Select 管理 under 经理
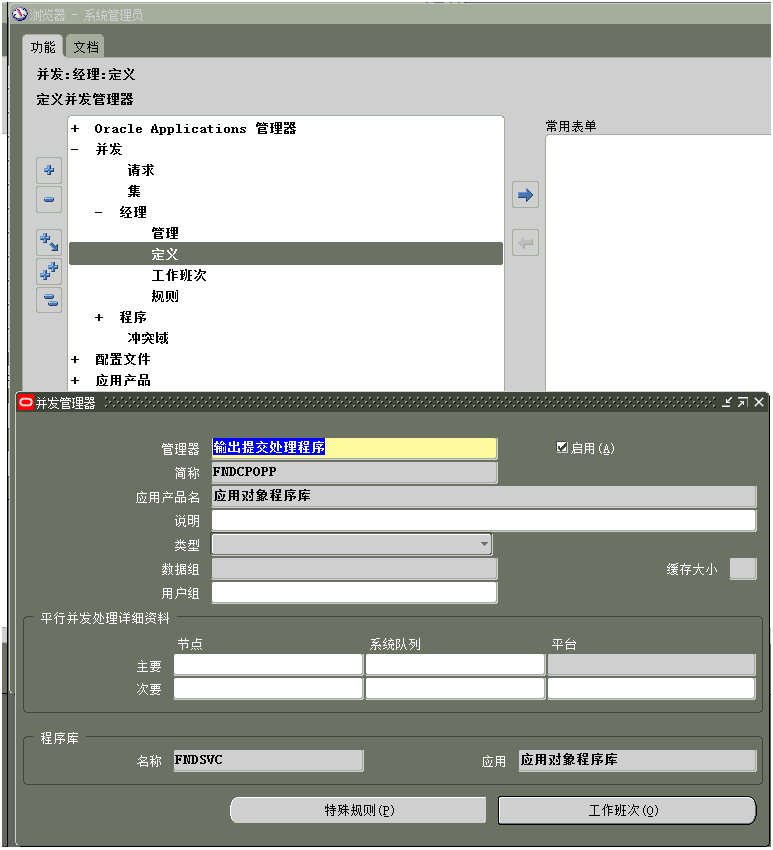The width and height of the screenshot is (773, 850). coord(165,233)
